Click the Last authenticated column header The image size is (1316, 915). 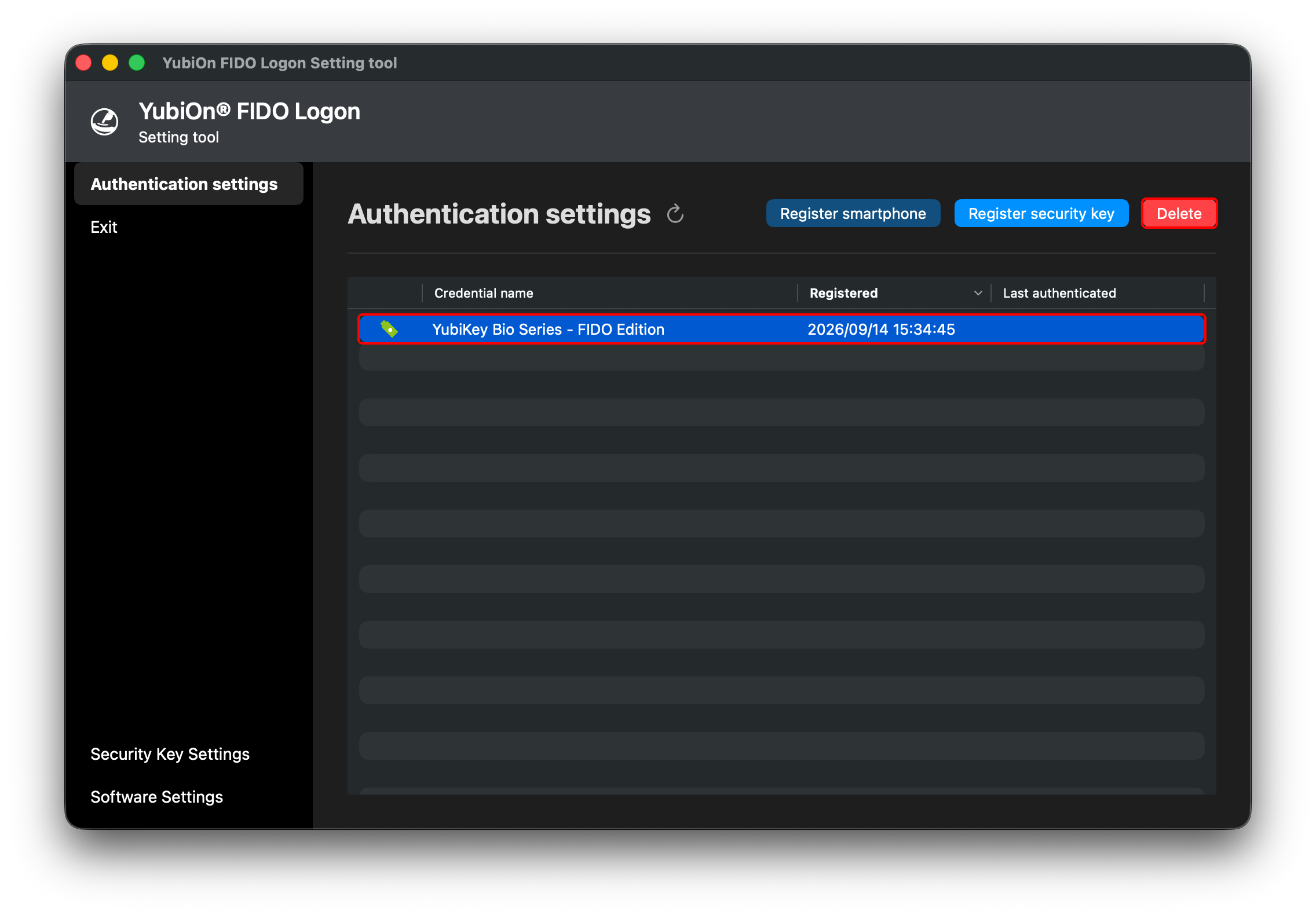1098,293
